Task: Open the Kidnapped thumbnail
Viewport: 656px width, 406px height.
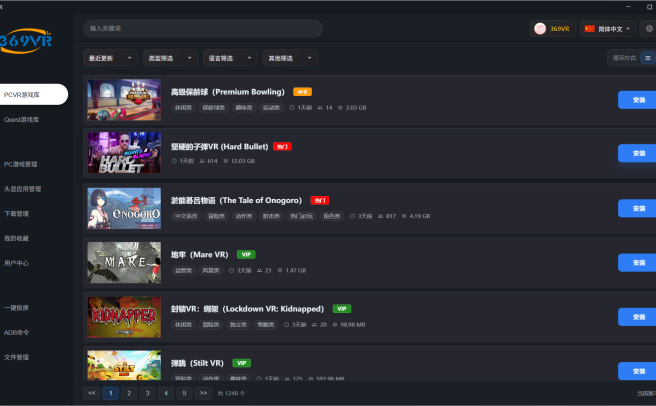Action: [124, 317]
